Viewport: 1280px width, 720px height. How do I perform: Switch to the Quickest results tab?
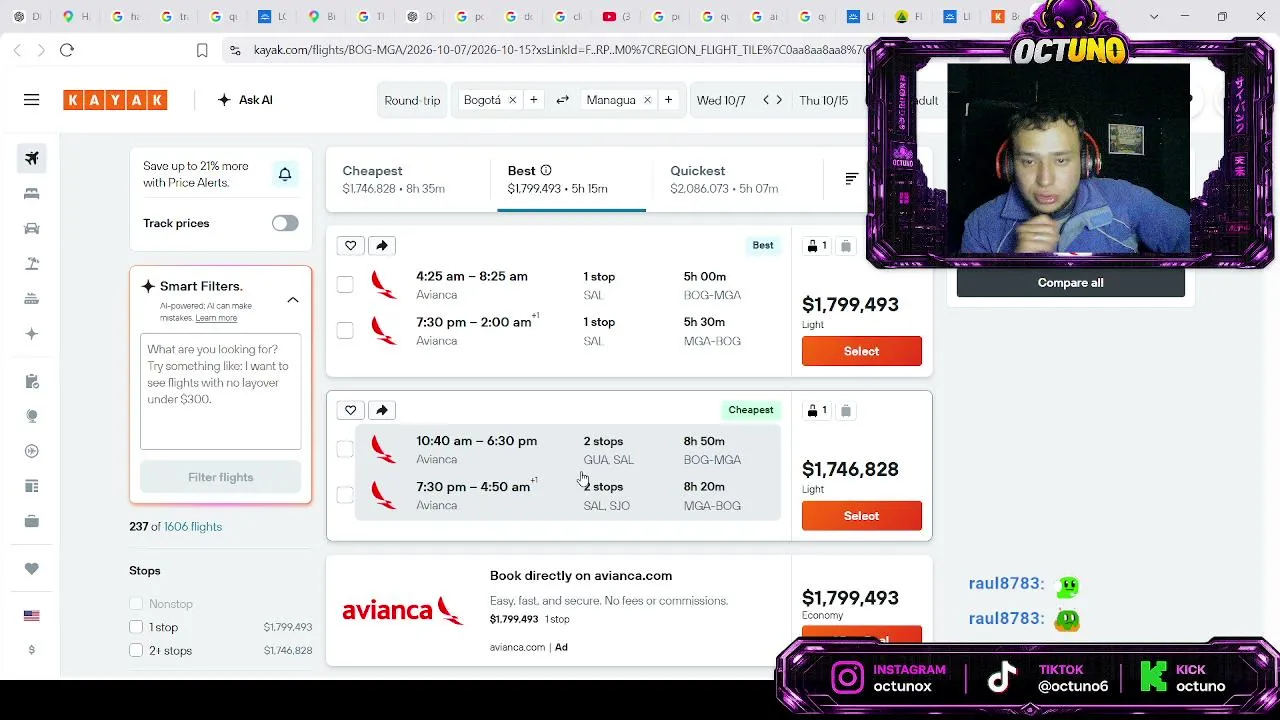click(x=738, y=179)
